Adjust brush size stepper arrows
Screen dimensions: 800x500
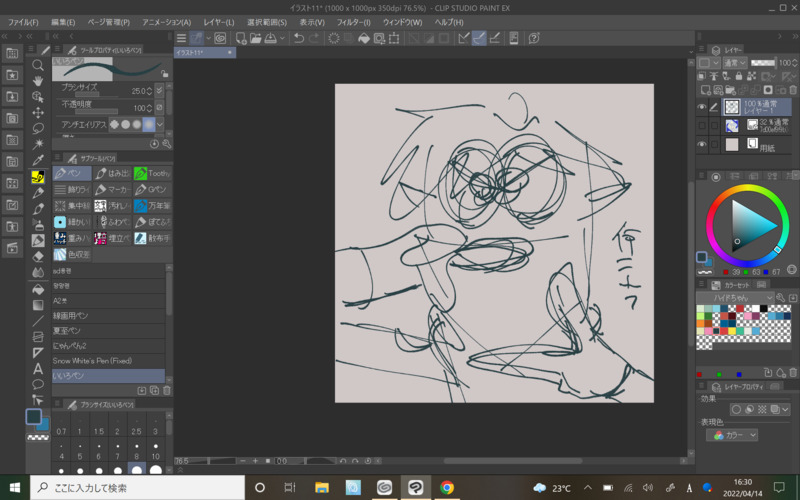(149, 91)
